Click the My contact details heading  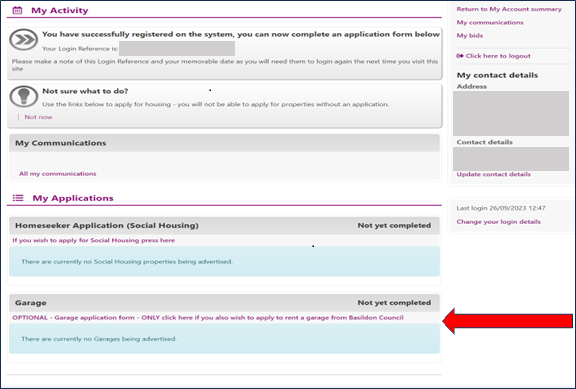[497, 75]
